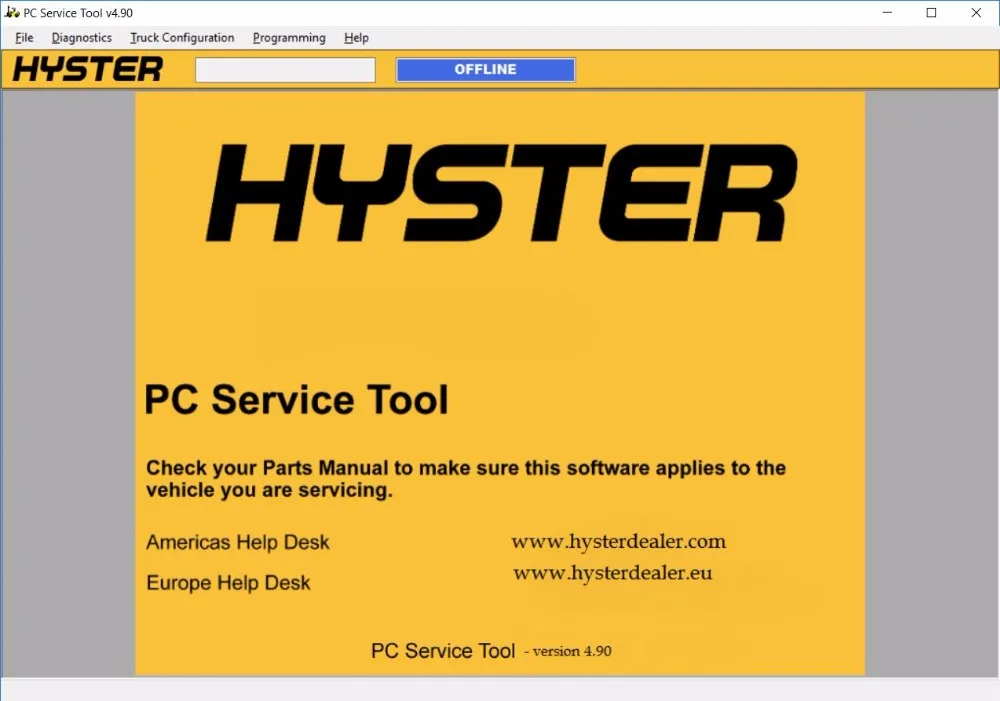Minimize the PC Service Tool window
1000x701 pixels.
pos(885,13)
